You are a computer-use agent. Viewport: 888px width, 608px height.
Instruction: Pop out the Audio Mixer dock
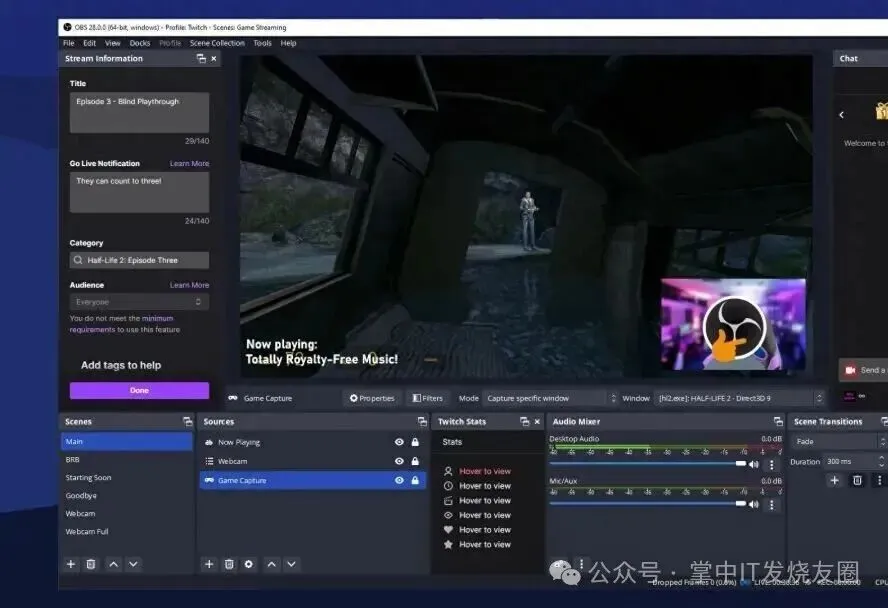[x=778, y=421]
